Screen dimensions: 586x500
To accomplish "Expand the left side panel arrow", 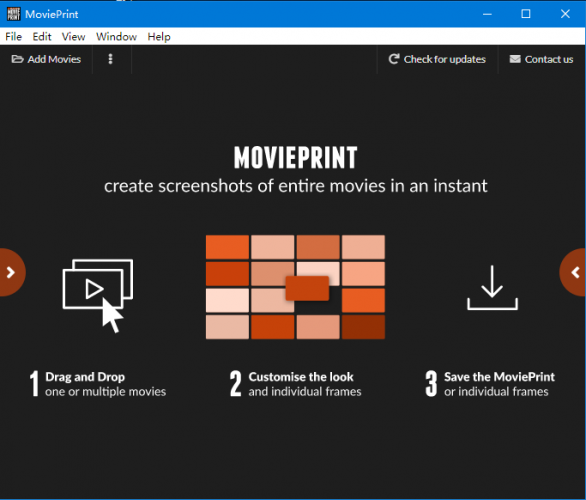I will coord(11,272).
